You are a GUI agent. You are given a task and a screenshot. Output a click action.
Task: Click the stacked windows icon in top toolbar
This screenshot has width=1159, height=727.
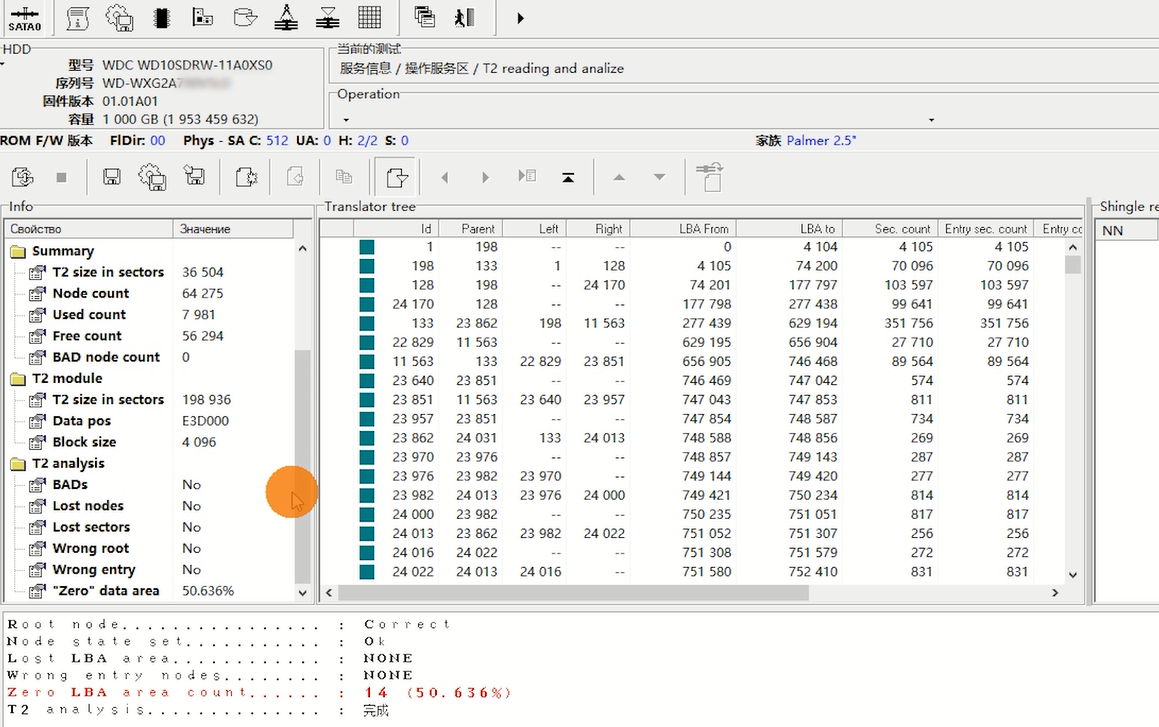point(424,17)
